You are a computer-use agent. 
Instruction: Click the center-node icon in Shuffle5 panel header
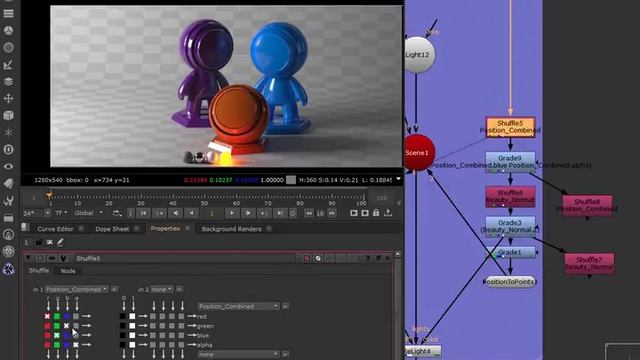coord(40,258)
